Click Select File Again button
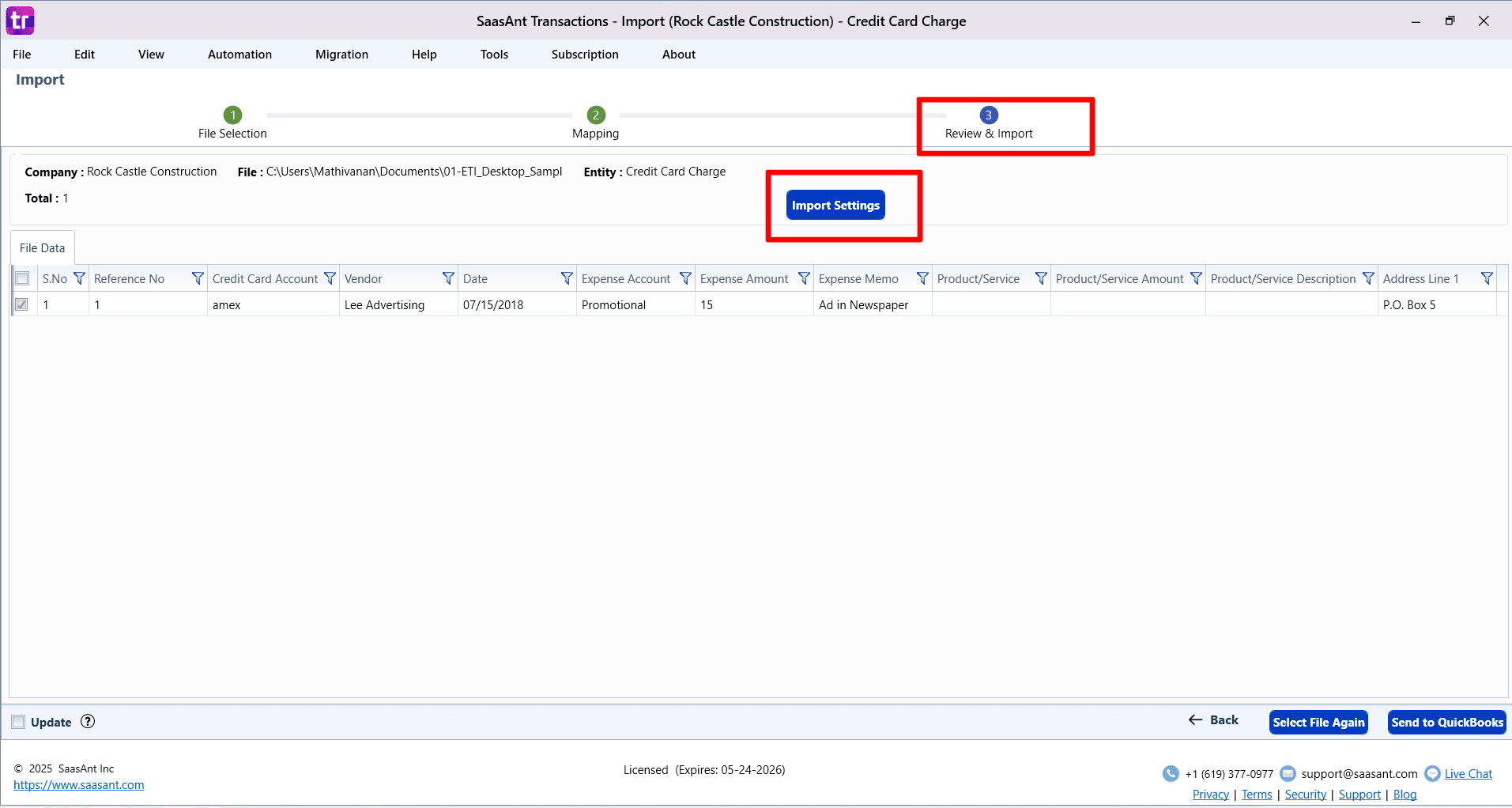Image resolution: width=1512 pixels, height=808 pixels. click(1318, 722)
